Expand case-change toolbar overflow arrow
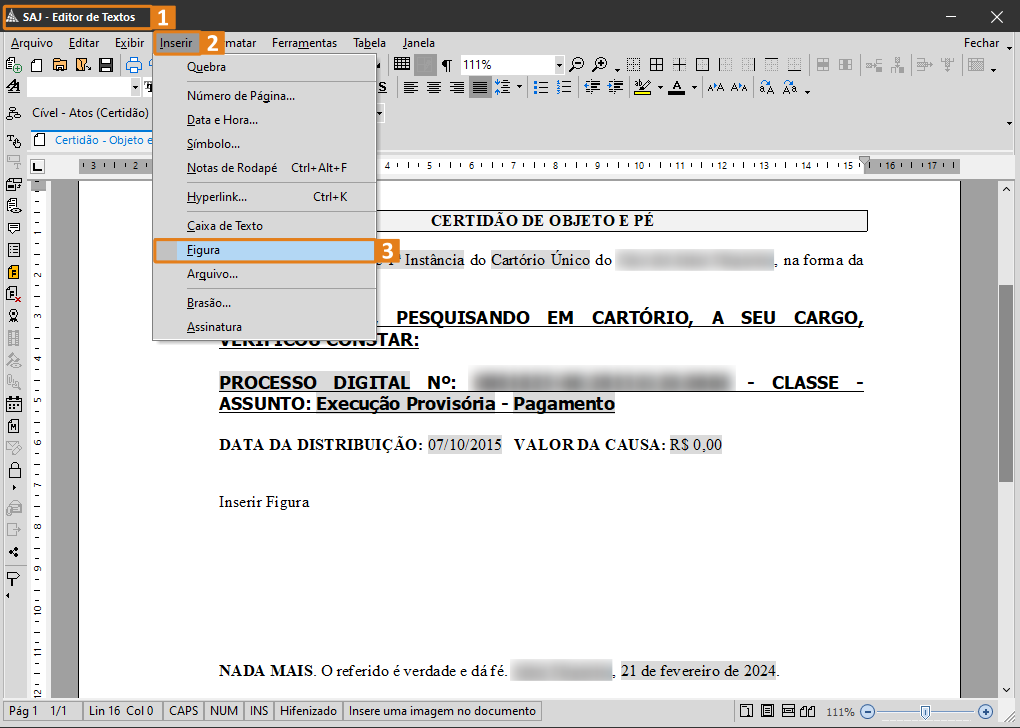 [x=807, y=92]
